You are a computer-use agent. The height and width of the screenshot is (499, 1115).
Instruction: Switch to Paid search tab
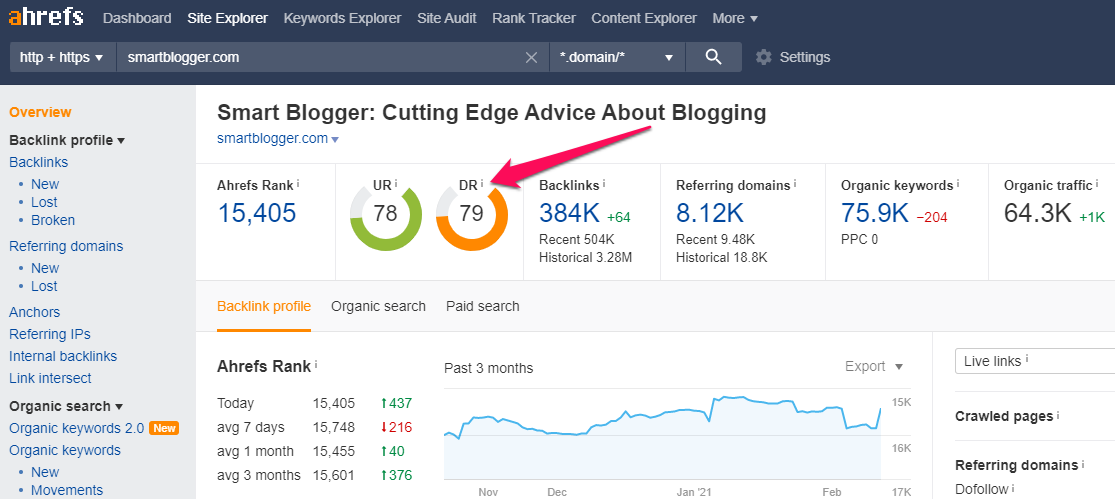483,306
